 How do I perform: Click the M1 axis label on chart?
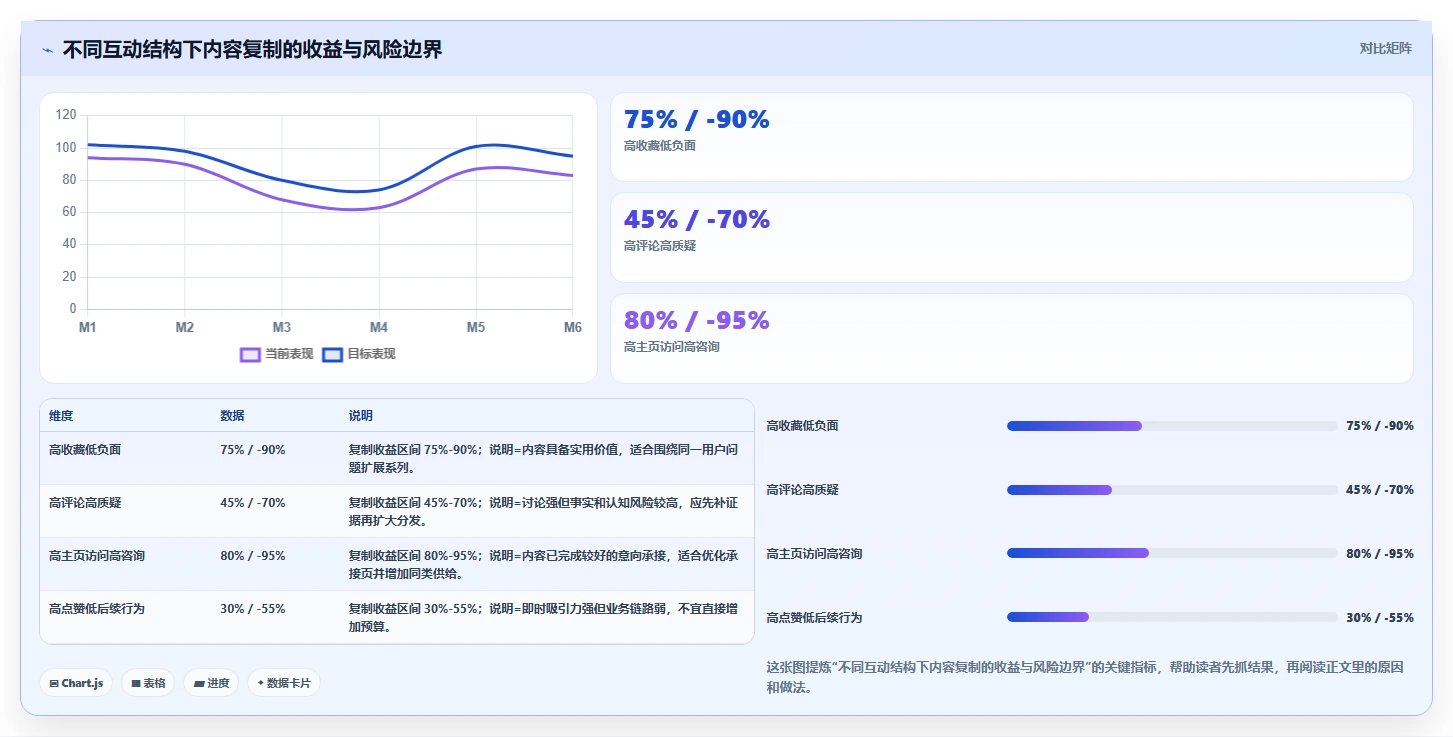[x=88, y=327]
